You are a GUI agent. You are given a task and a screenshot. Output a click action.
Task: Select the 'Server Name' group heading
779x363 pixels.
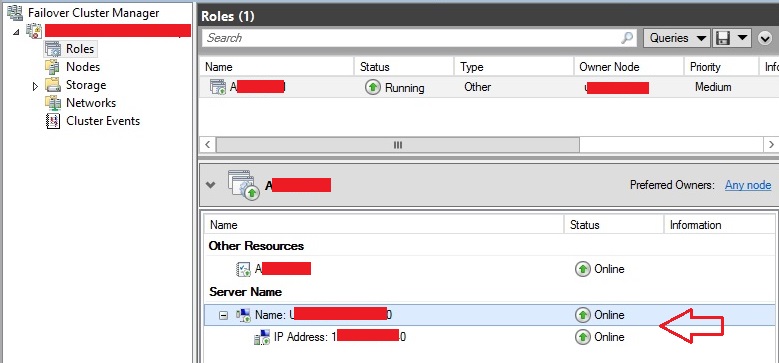245,291
